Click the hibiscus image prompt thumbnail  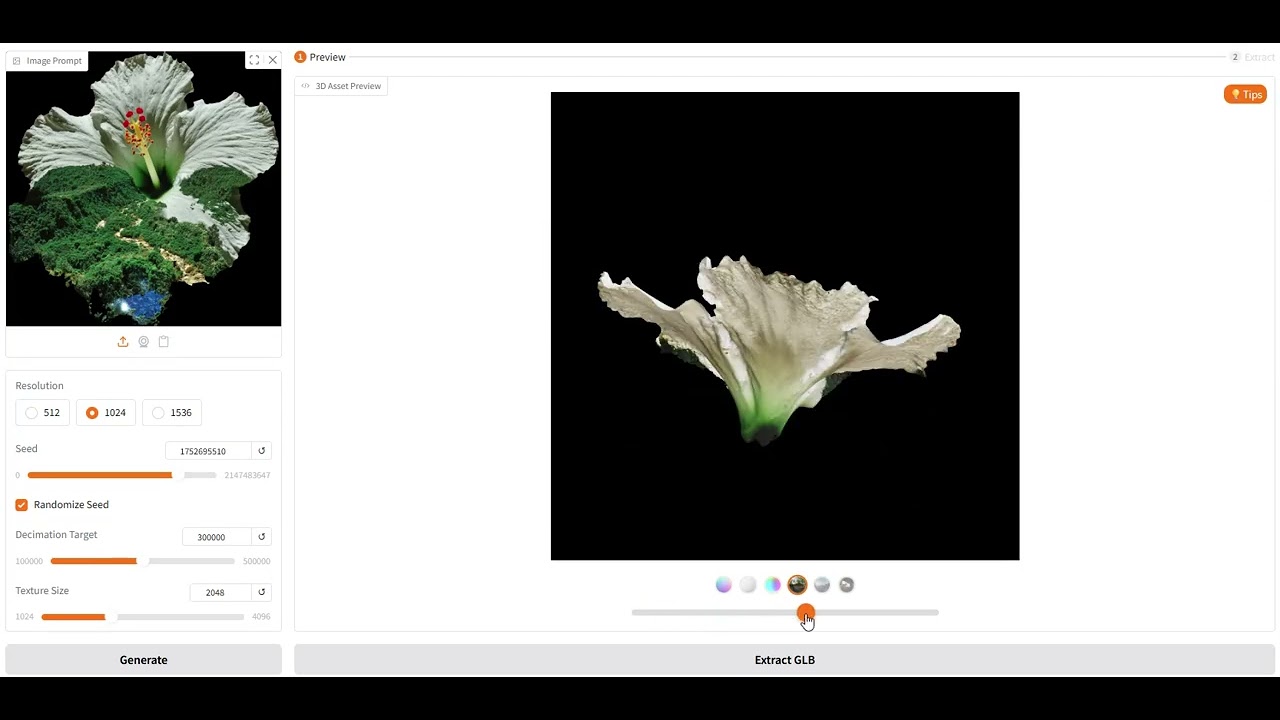coord(143,189)
